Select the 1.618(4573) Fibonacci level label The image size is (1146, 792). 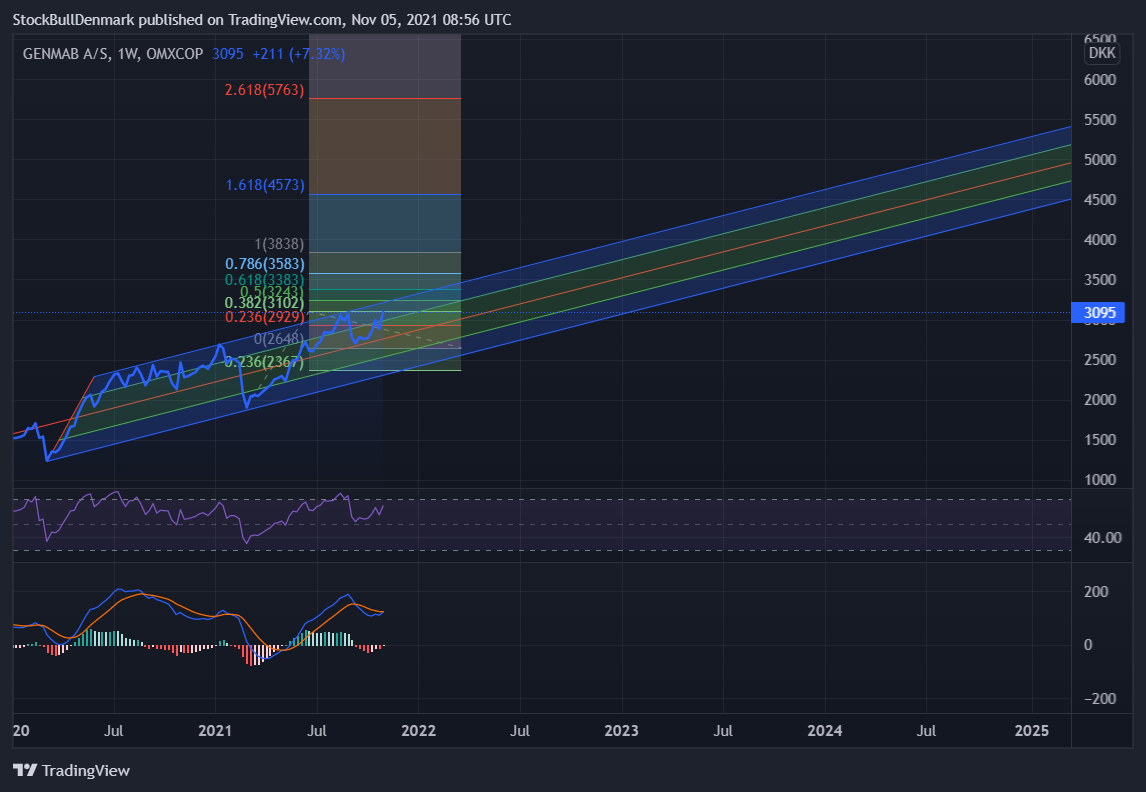coord(265,185)
